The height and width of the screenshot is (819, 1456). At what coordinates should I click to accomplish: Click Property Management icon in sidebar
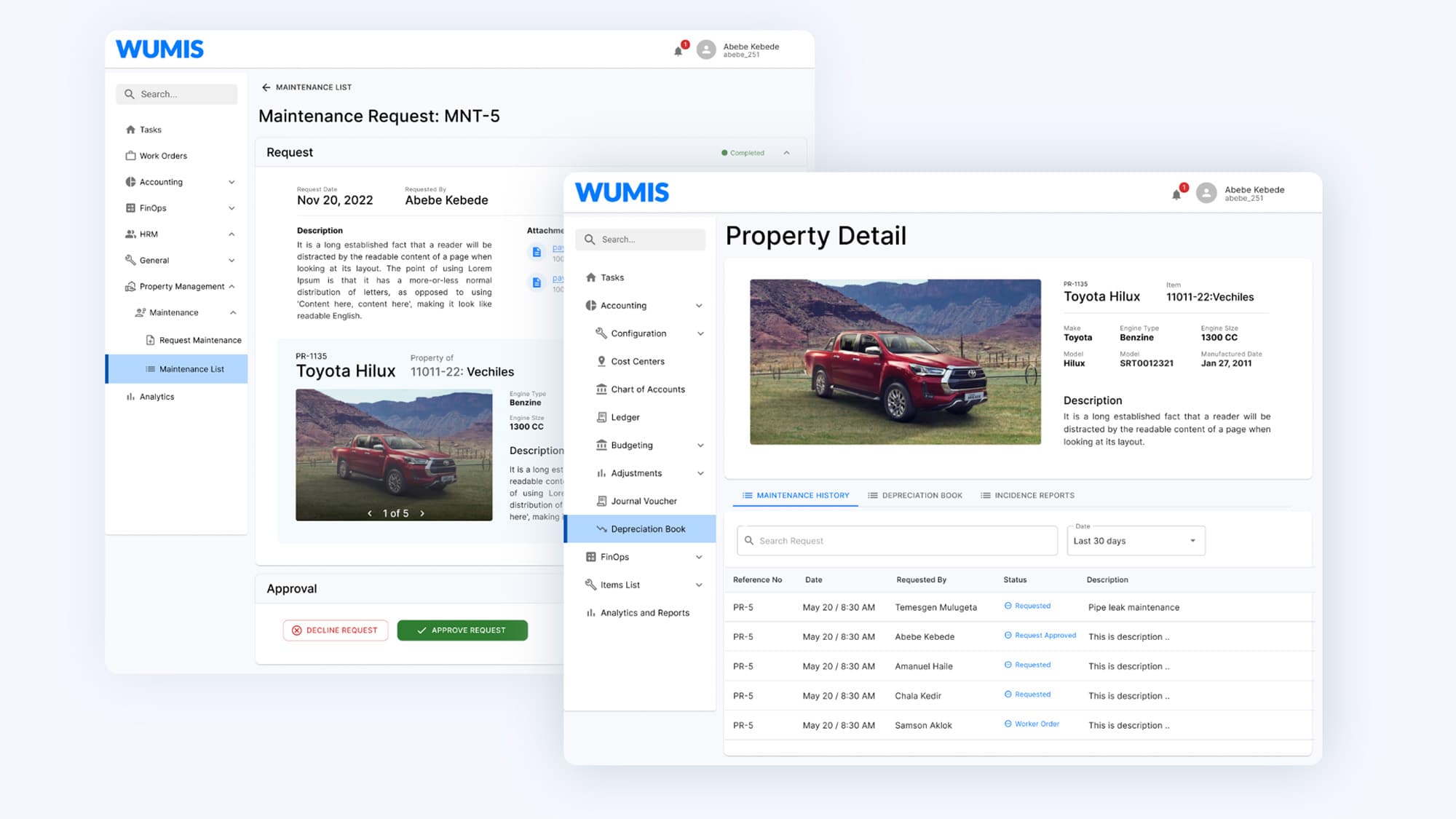click(x=130, y=286)
